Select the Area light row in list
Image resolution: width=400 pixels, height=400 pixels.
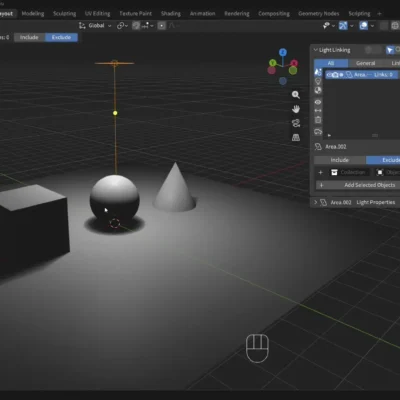coord(362,75)
